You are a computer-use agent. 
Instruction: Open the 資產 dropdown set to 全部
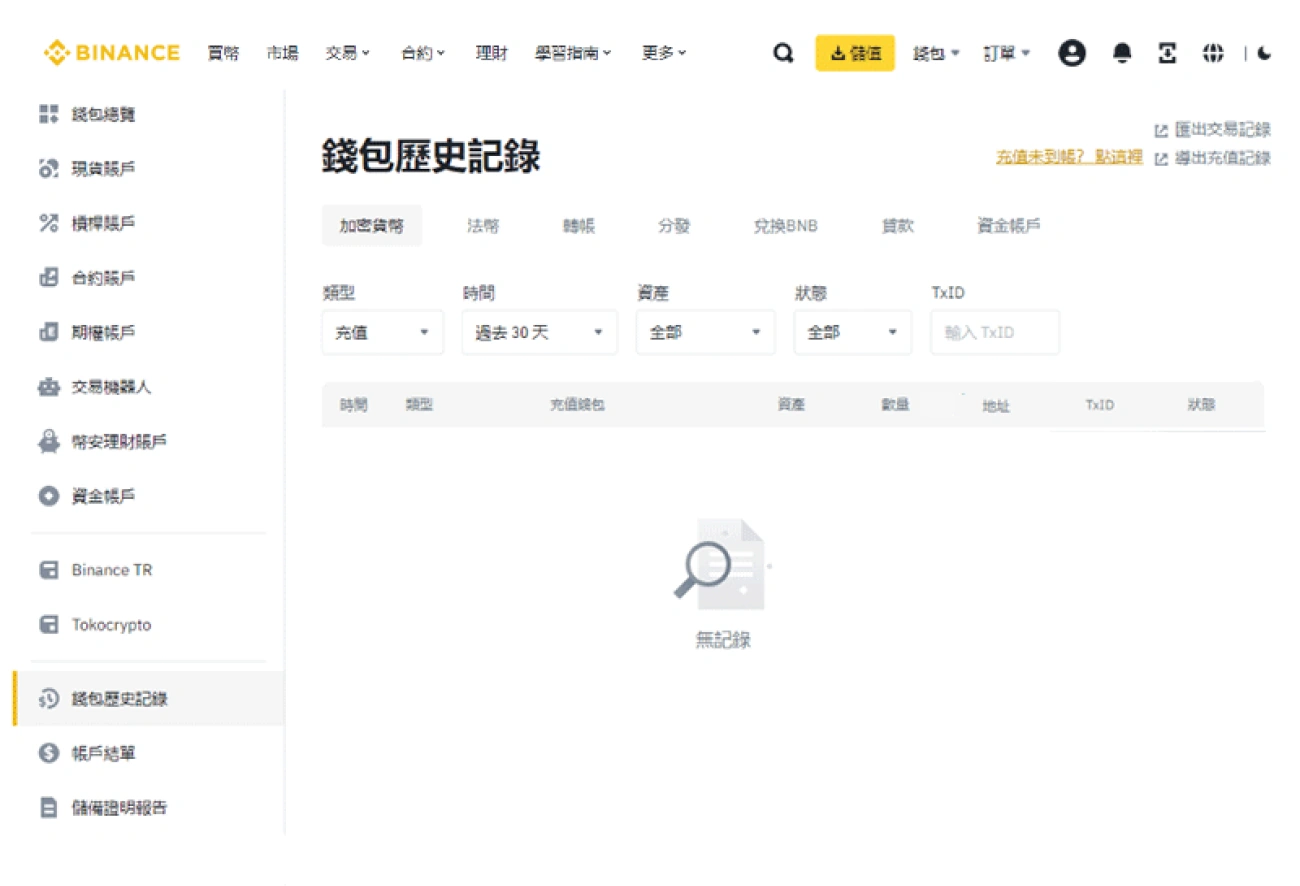705,332
